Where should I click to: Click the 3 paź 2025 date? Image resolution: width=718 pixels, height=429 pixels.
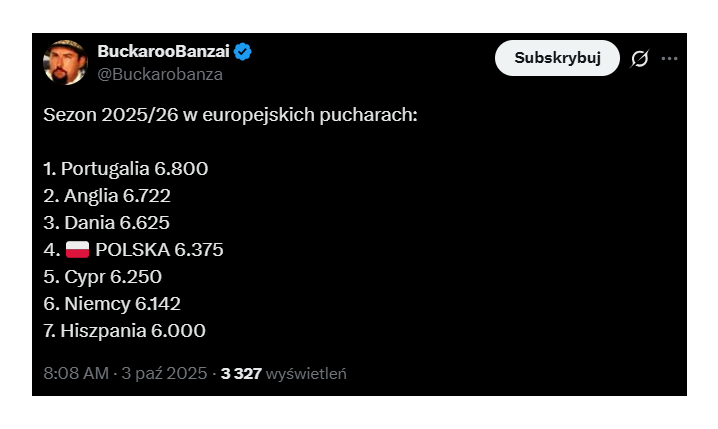tap(164, 374)
